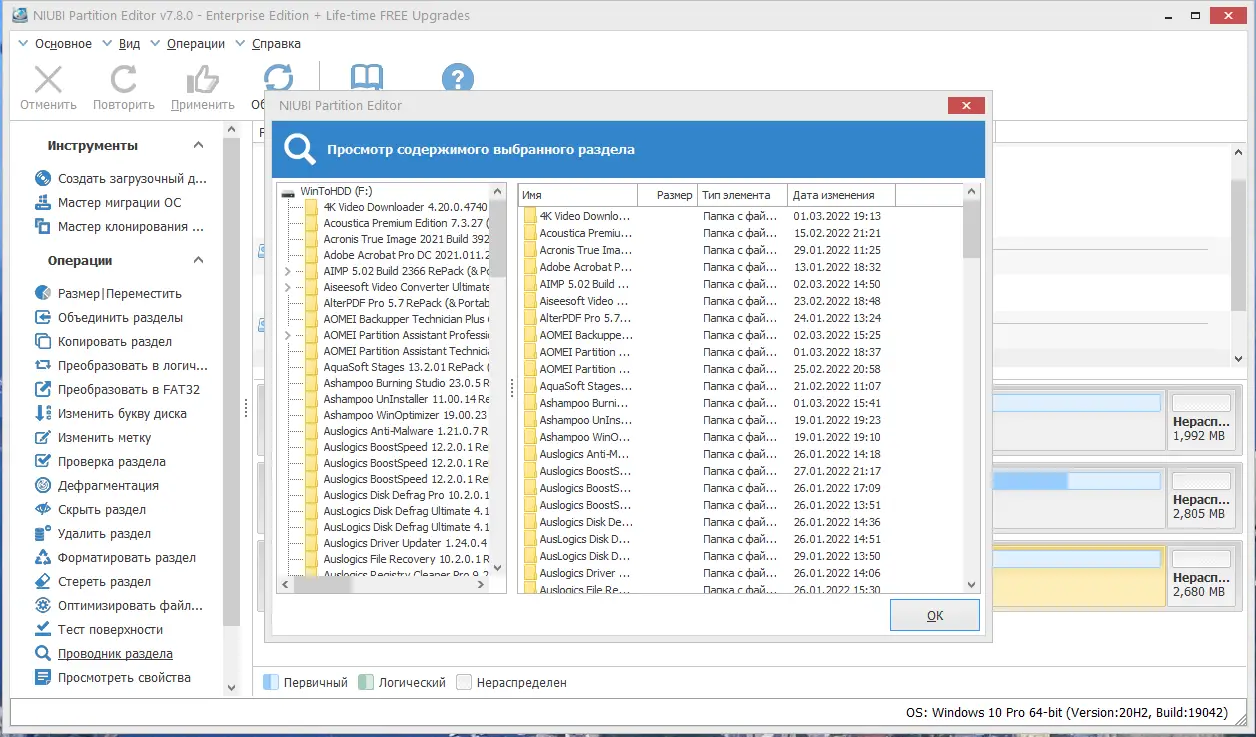Screen dimensions: 1256x737
Task: Select Acronis True Image 2021 tree folder
Action: pos(406,239)
